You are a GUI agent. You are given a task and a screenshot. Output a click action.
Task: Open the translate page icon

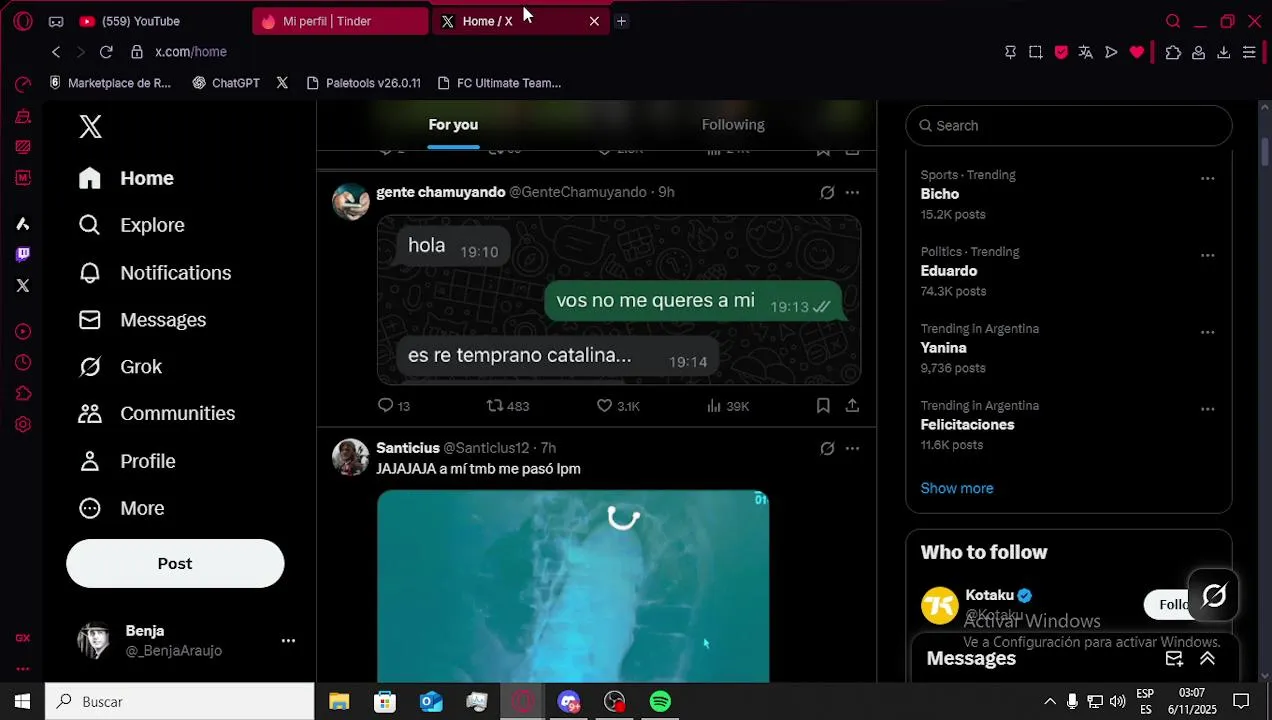pyautogui.click(x=1086, y=52)
